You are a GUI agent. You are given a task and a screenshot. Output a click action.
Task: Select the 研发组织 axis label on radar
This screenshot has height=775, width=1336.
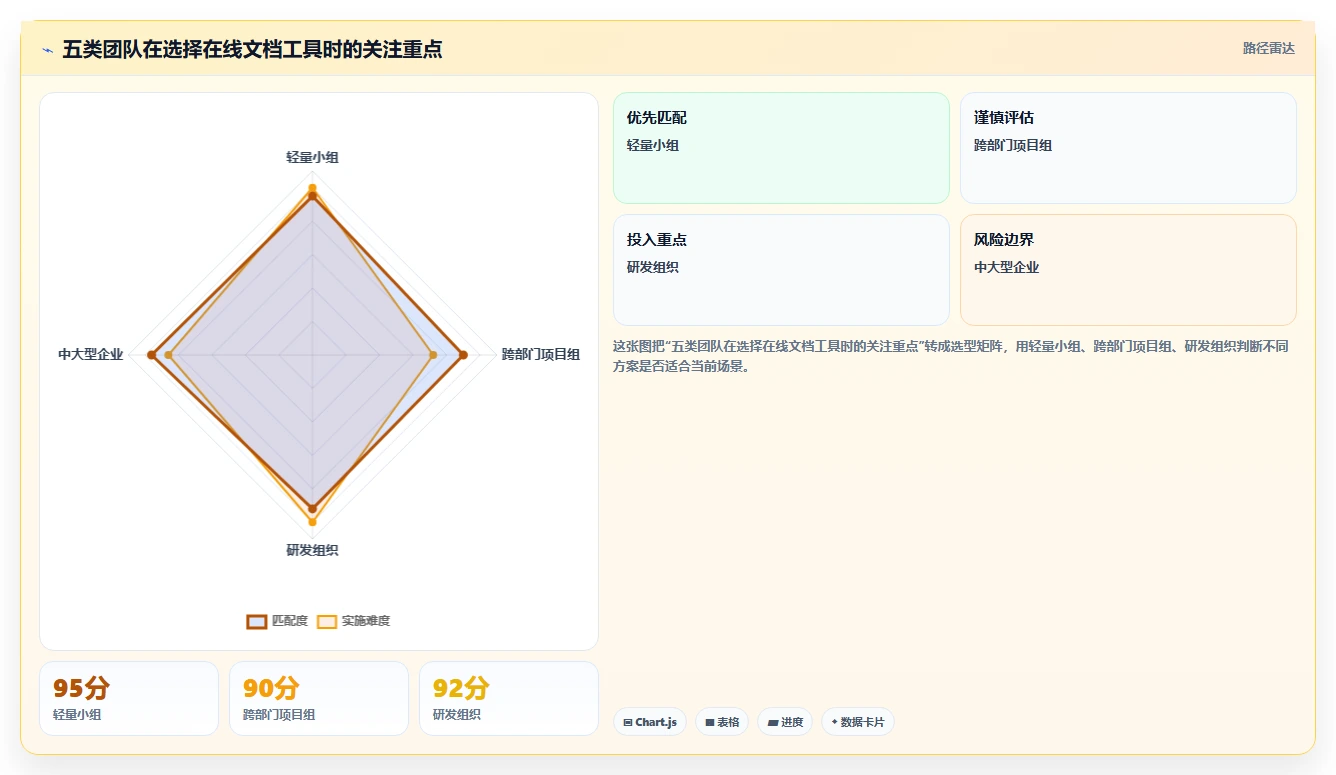(312, 550)
